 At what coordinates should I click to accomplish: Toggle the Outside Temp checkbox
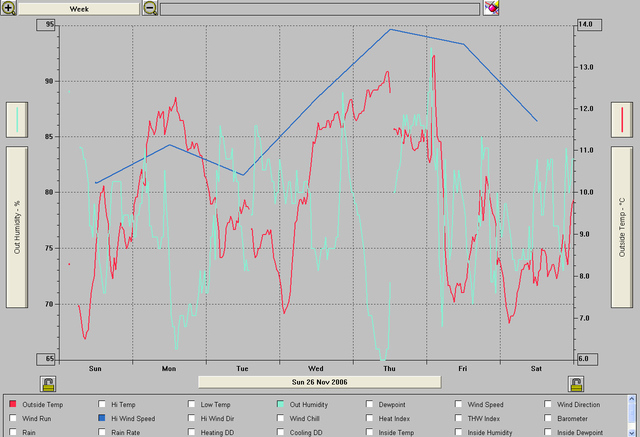coord(13,404)
